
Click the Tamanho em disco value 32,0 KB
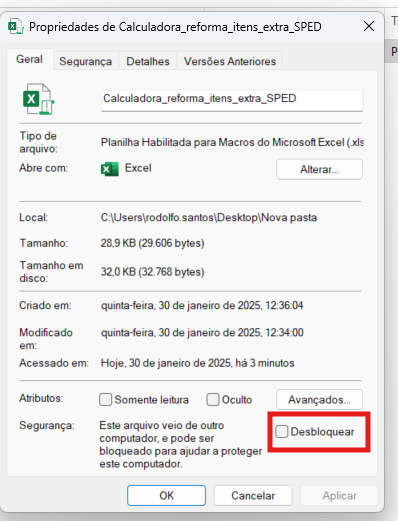pyautogui.click(x=152, y=272)
